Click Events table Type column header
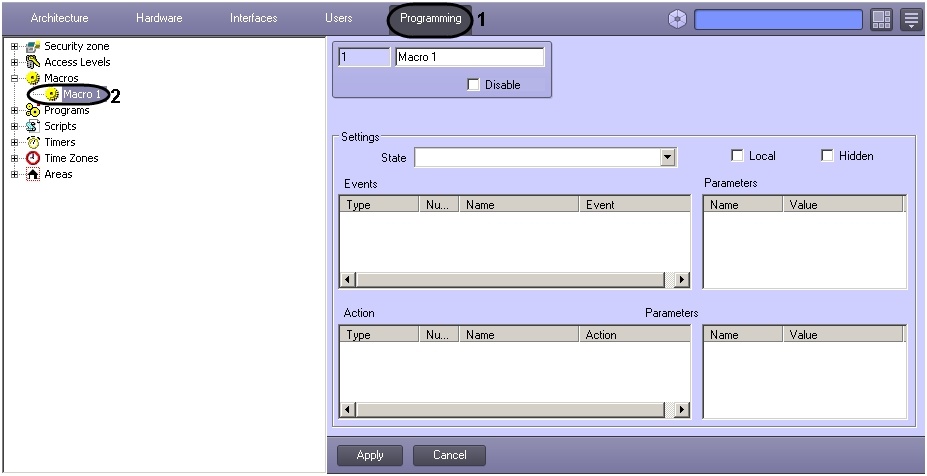927x476 pixels. point(380,205)
